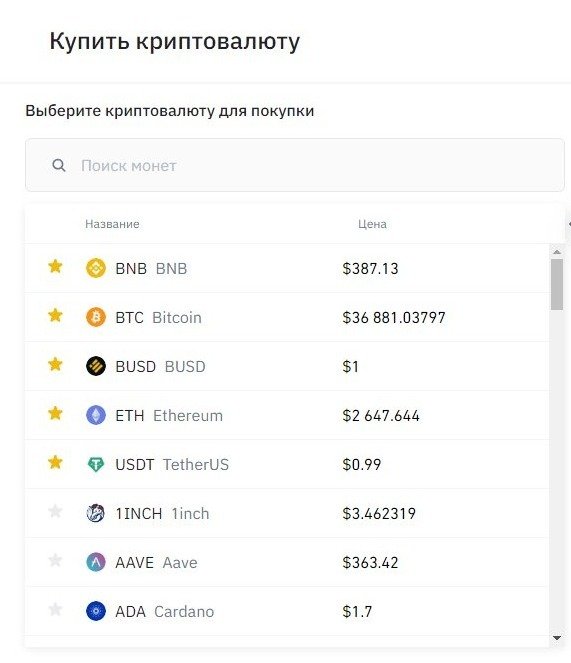Click the scrollbar down arrow

[557, 638]
